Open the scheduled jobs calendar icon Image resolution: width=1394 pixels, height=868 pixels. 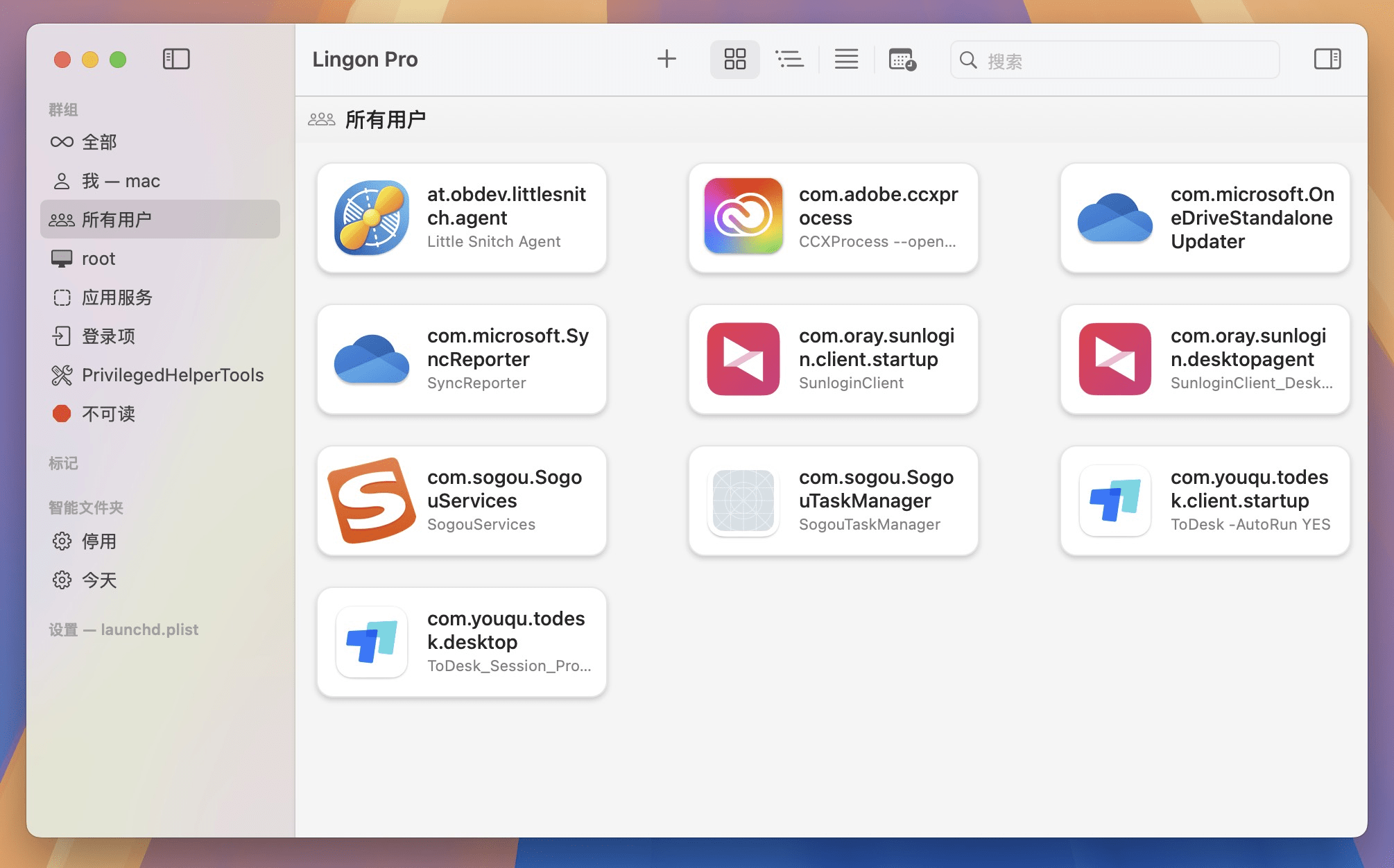tap(902, 60)
